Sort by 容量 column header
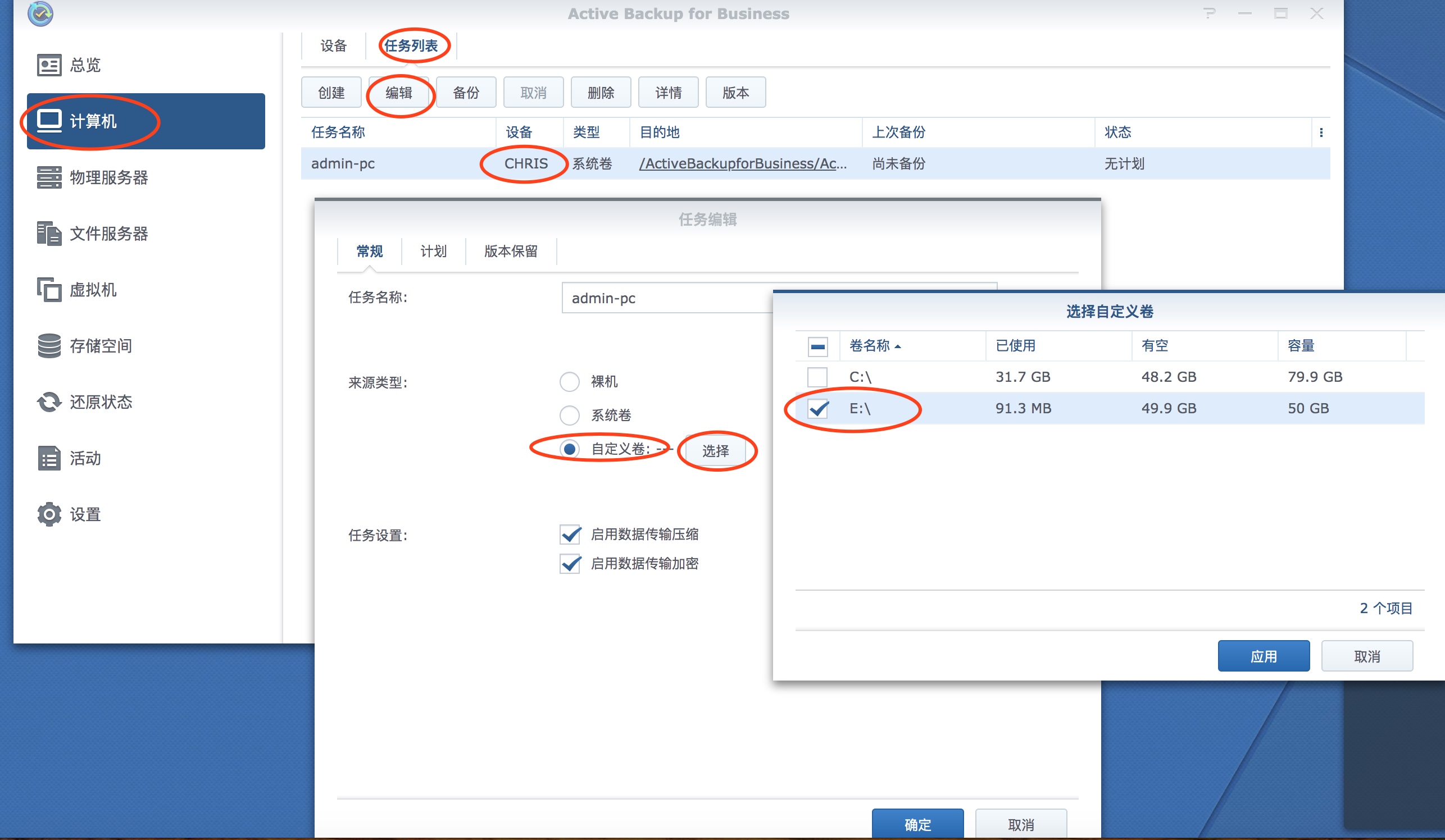Screen dimensions: 1445x840 (1342, 346)
